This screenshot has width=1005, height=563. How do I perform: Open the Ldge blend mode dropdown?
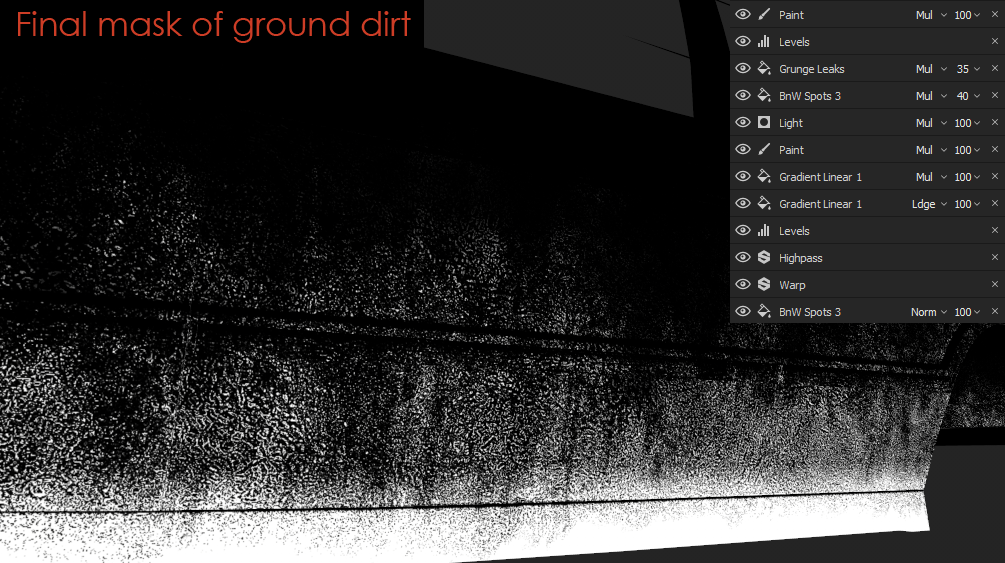(929, 204)
